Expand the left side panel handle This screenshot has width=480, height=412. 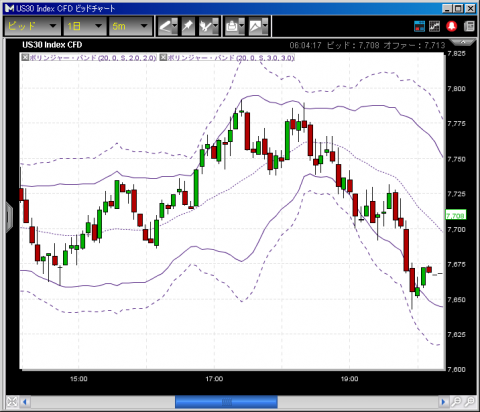click(x=9, y=217)
